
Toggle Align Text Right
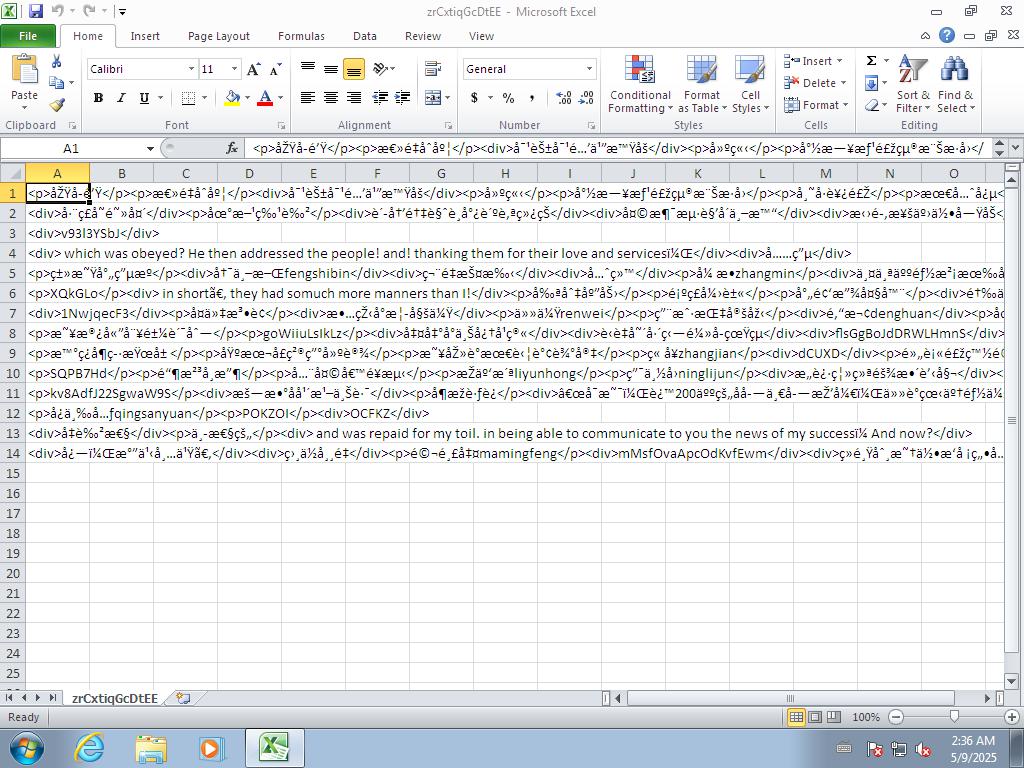tap(354, 98)
